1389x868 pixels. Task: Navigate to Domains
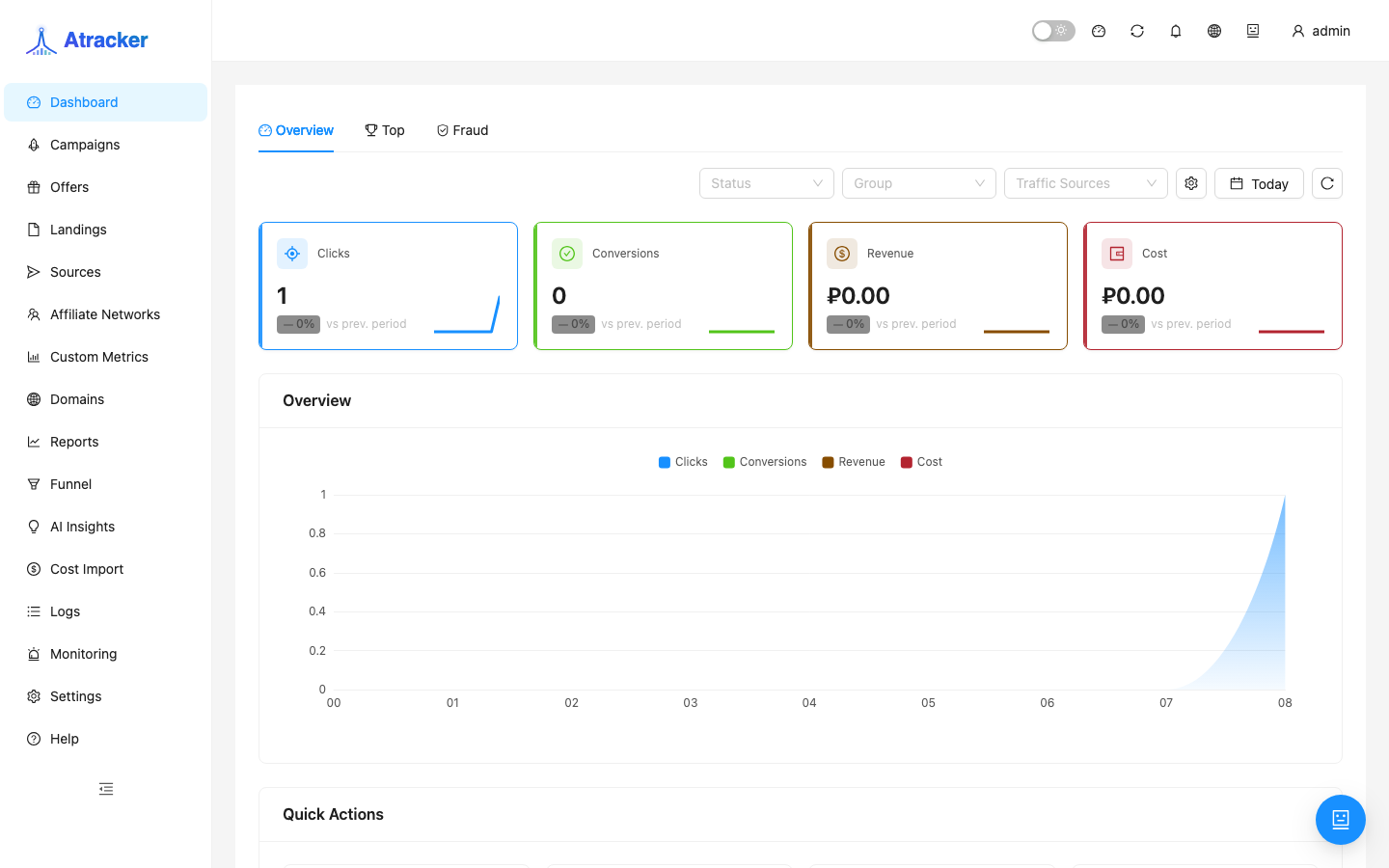(106, 399)
